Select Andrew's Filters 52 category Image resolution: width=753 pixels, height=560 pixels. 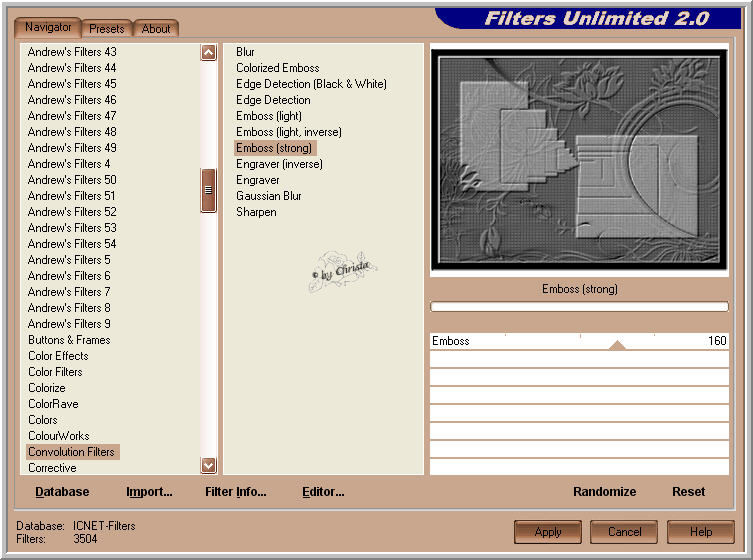[x=72, y=212]
